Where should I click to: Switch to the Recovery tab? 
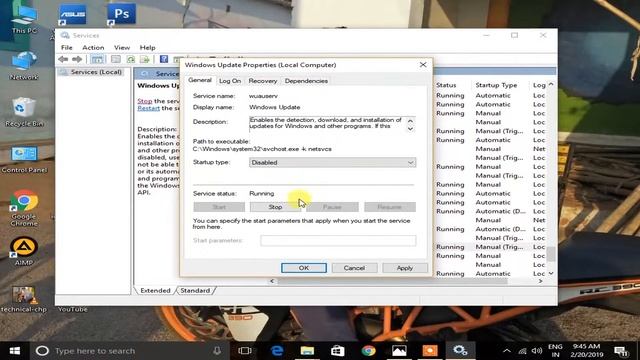[x=262, y=81]
